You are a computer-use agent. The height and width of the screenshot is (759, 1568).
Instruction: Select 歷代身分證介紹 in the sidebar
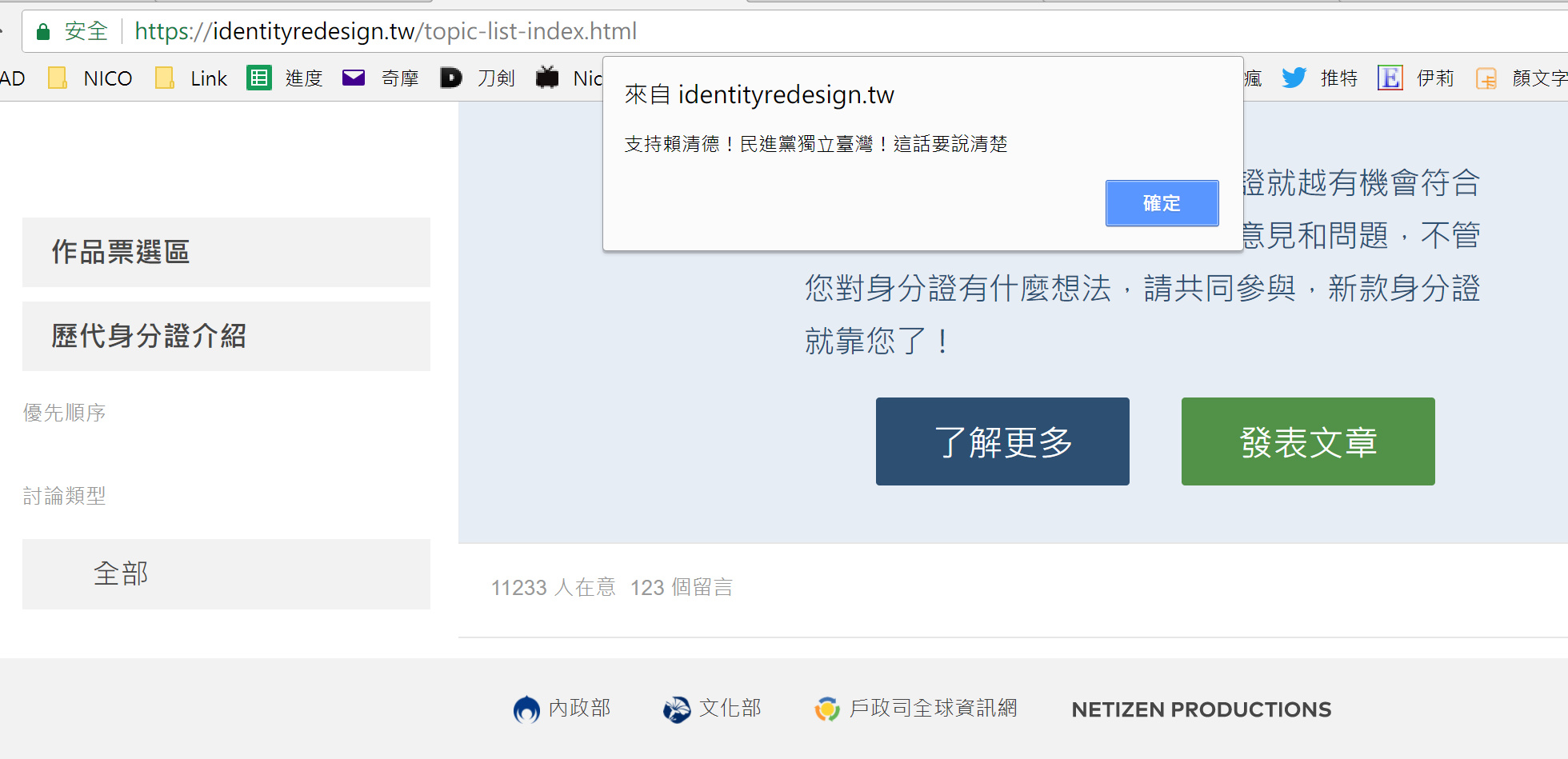pos(226,336)
